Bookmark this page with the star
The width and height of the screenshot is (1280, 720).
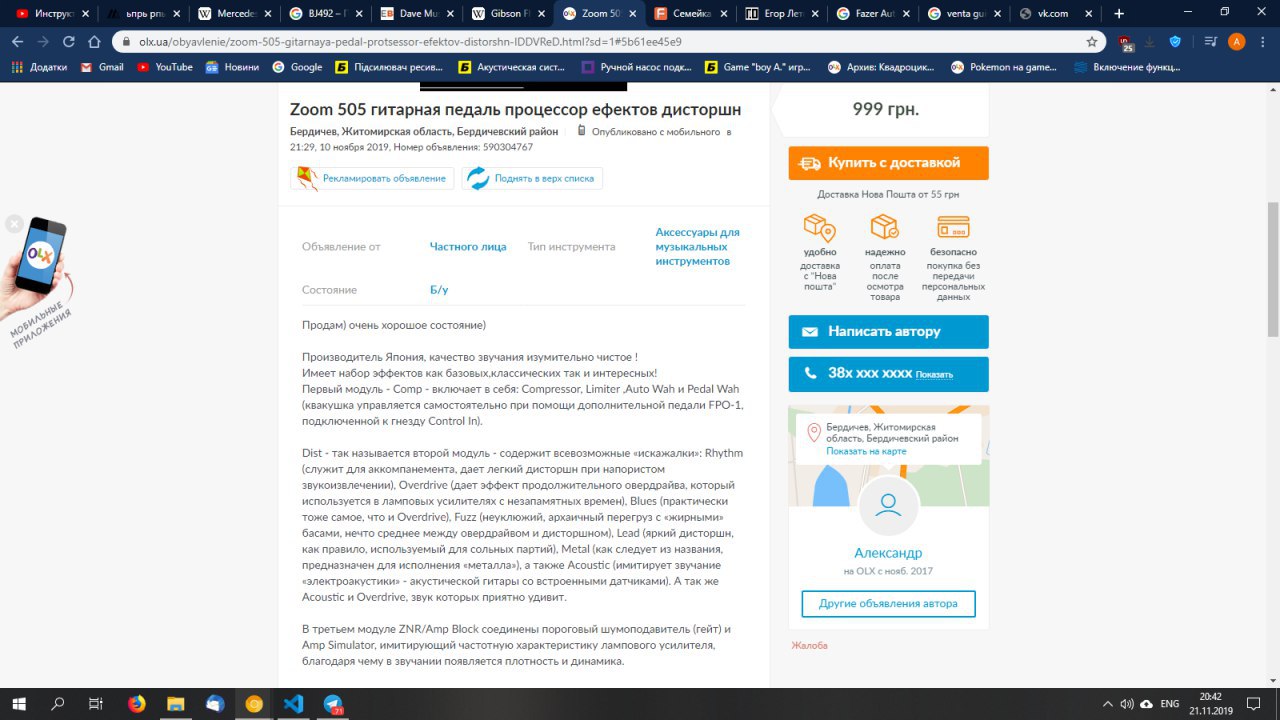[1092, 42]
